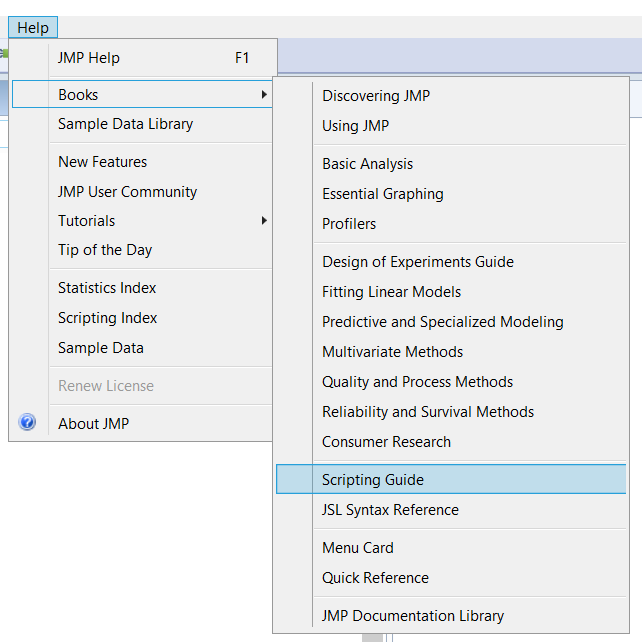Screen dimensions: 642x642
Task: Expand the Books submenu arrow
Action: [264, 95]
